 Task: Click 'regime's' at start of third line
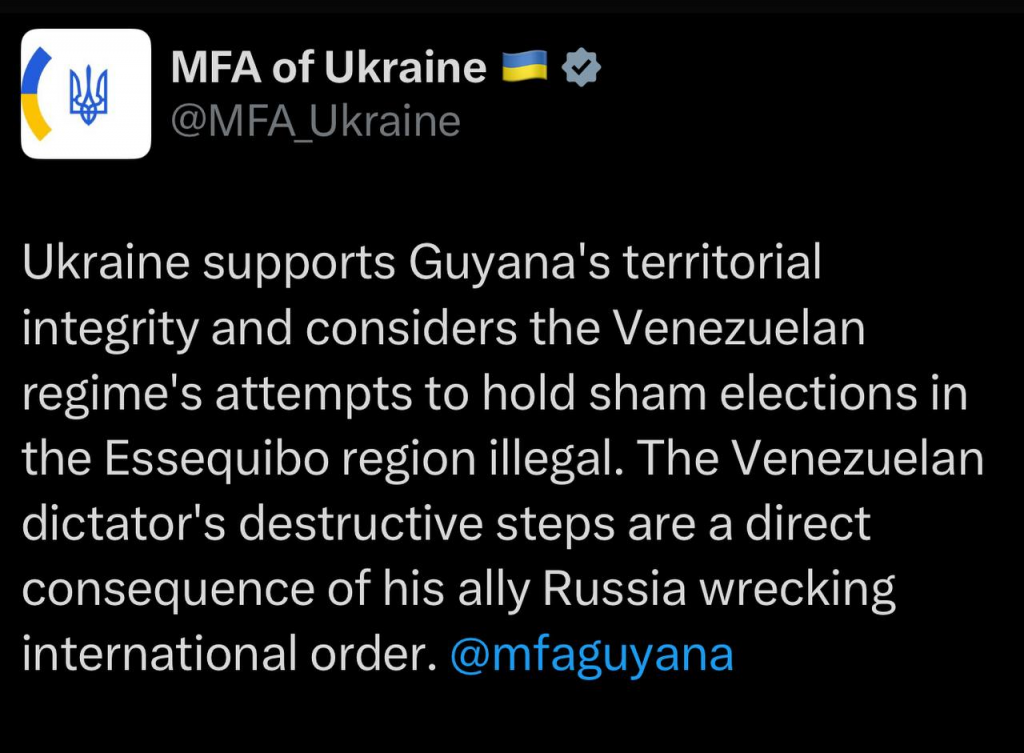[x=112, y=395]
